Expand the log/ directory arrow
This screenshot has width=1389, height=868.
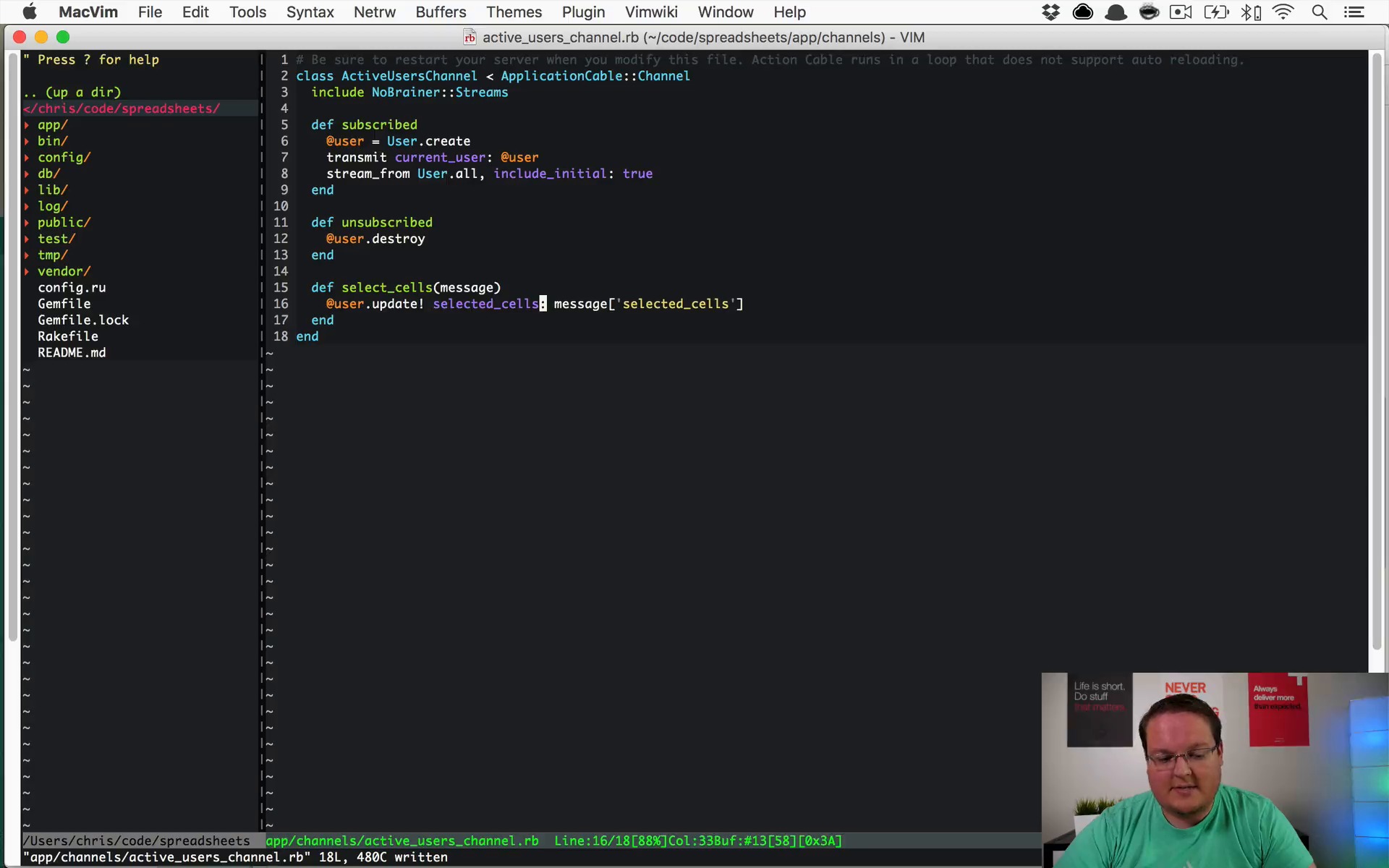pos(27,206)
